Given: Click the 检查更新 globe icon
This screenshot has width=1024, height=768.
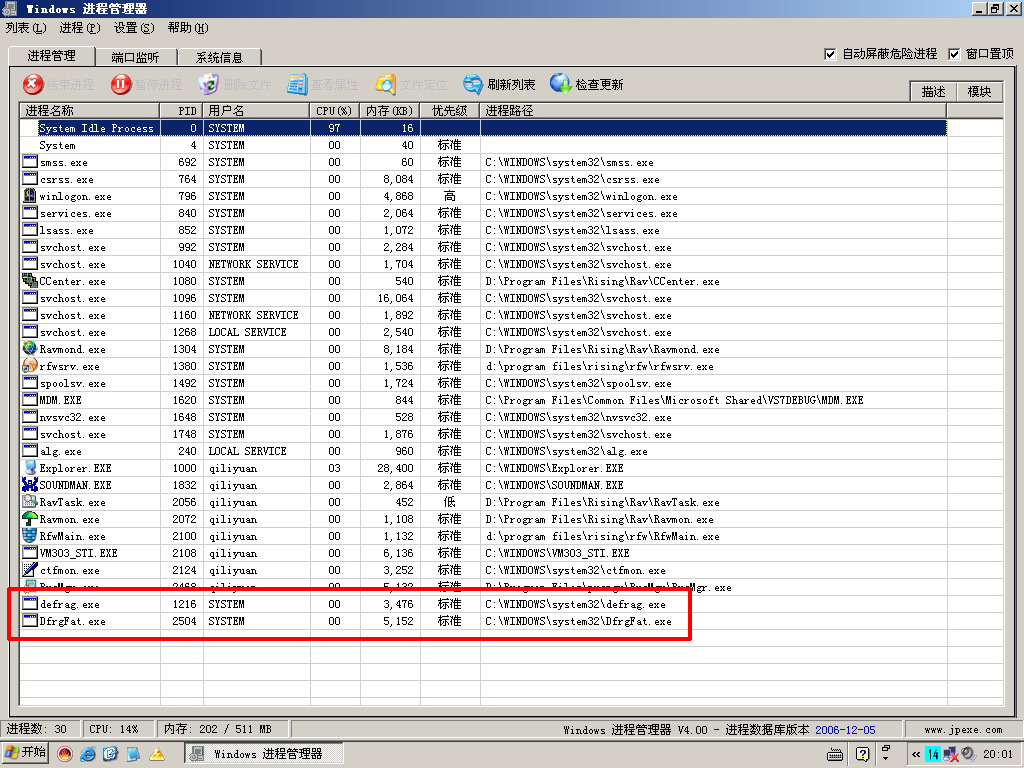Looking at the screenshot, I should pos(560,84).
